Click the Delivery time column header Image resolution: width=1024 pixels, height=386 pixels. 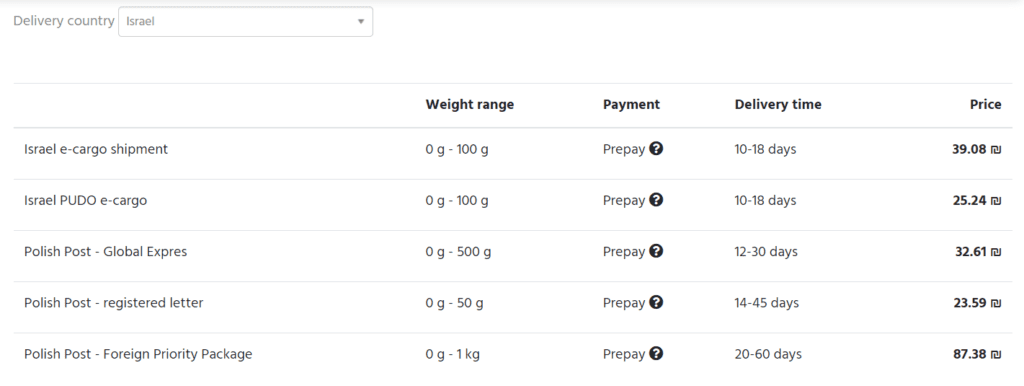click(778, 105)
